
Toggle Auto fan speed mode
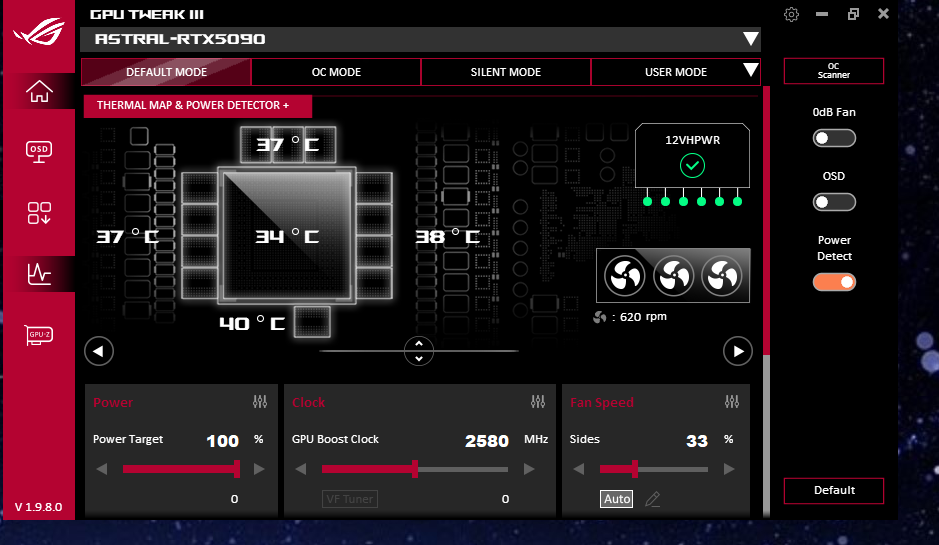pyautogui.click(x=617, y=499)
